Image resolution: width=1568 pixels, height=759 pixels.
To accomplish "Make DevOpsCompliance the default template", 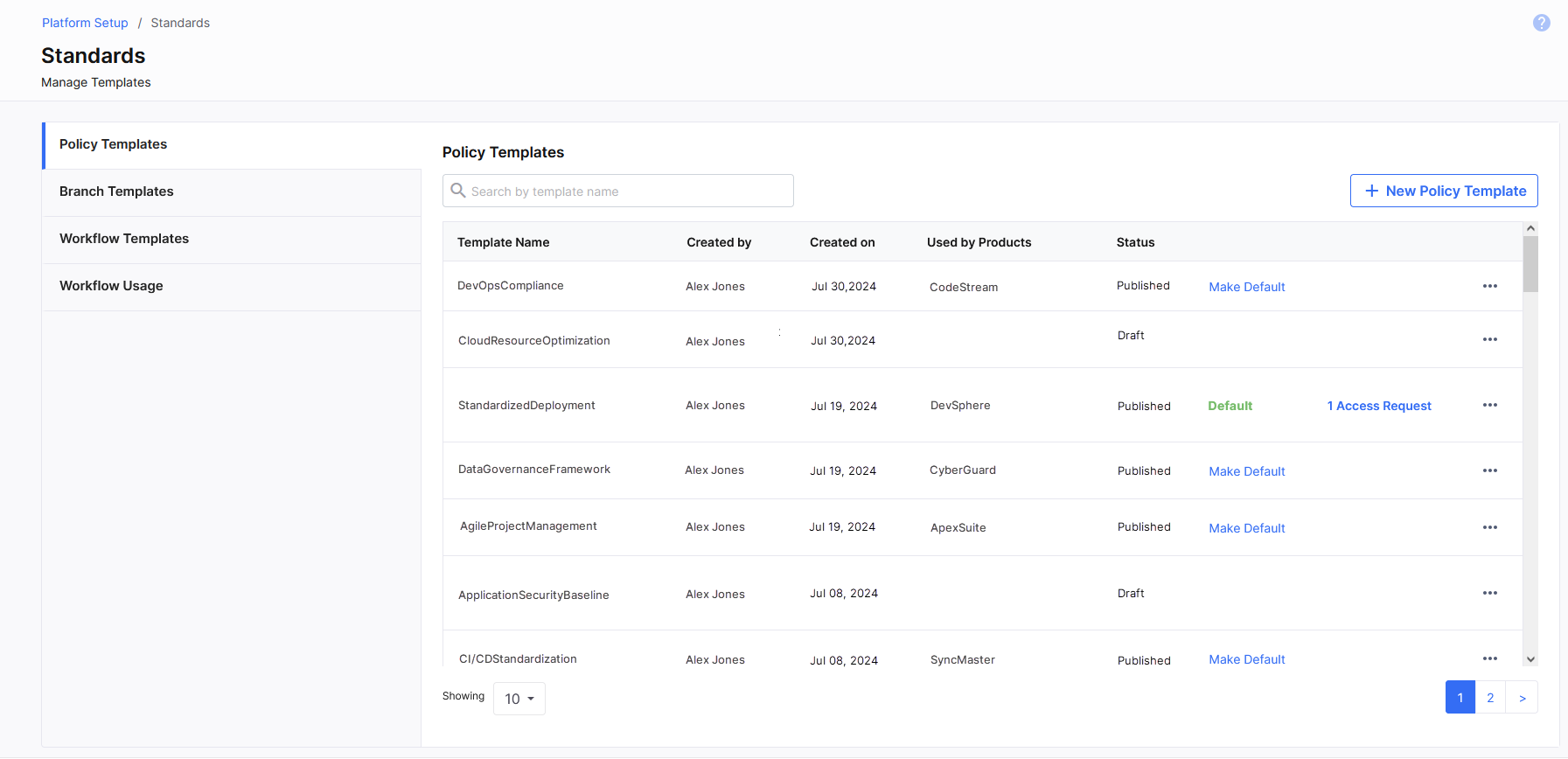I will click(1247, 287).
